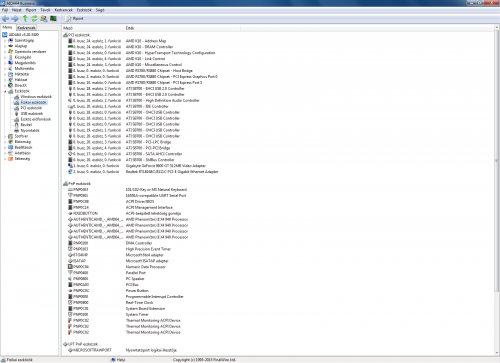Refresh the page with green circular arrows
Image resolution: width=500 pixels, height=363 pixels.
[34, 19]
